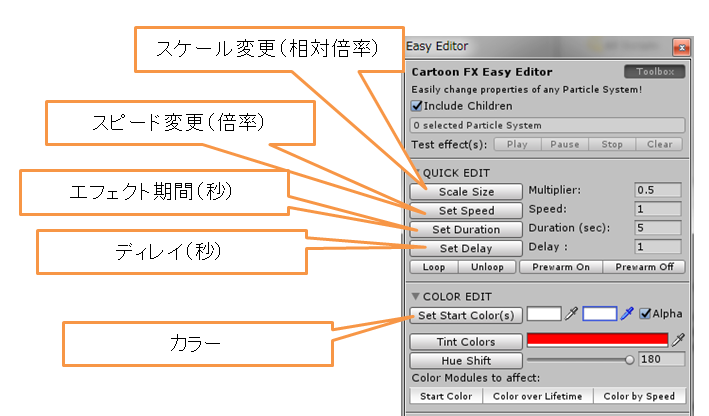Focus the Duration (sec) field
Screen dimensions: 709x416
(x=658, y=227)
